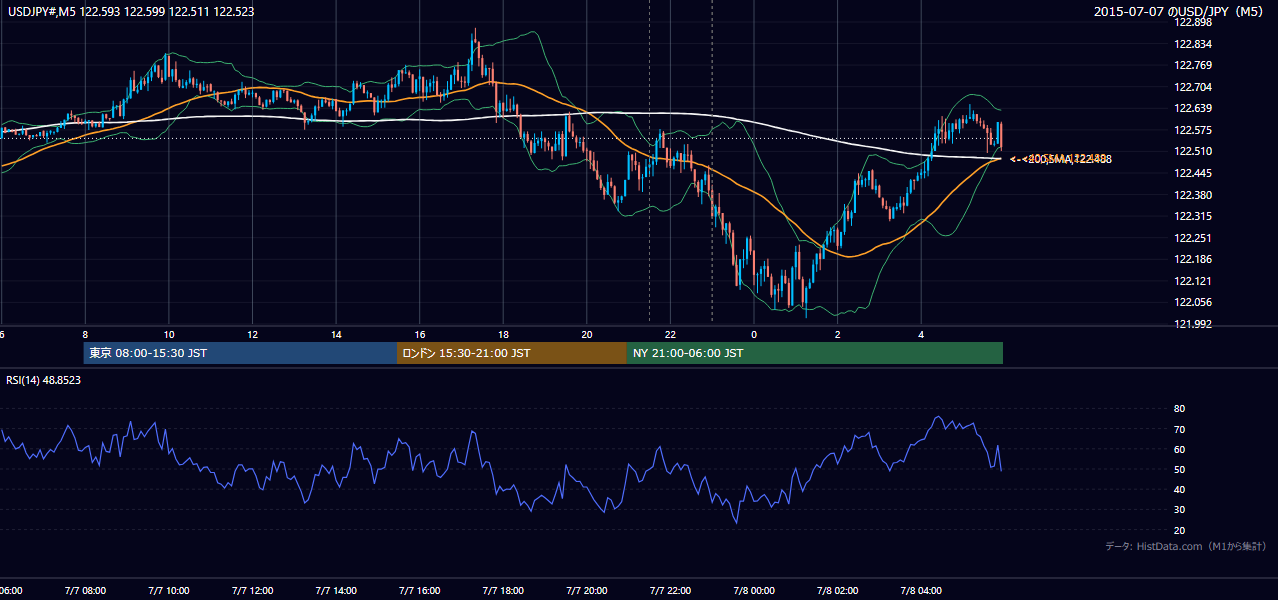Click the 122.704 price axis label
This screenshot has width=1278, height=600.
pyautogui.click(x=1191, y=87)
